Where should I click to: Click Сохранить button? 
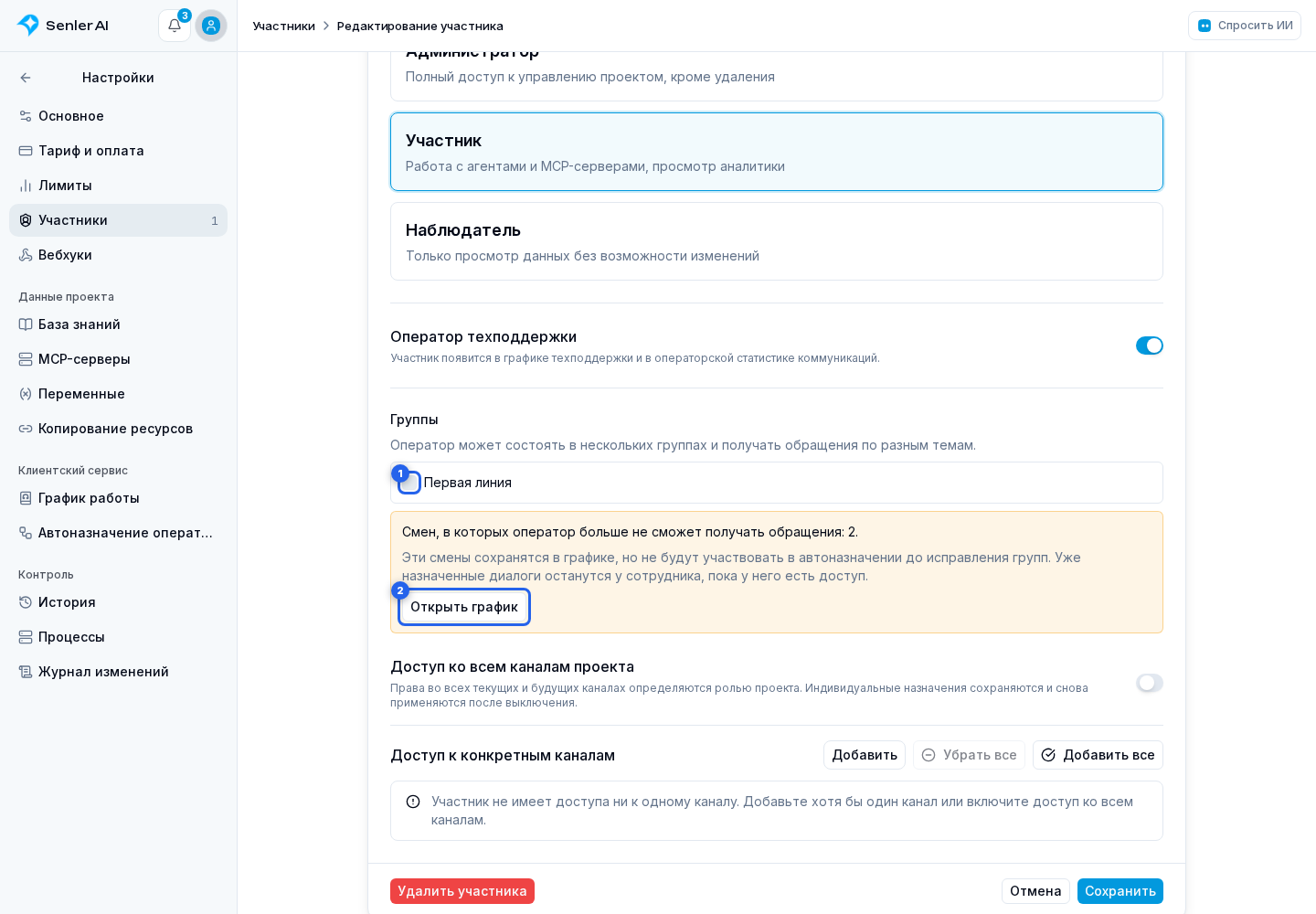click(1120, 891)
